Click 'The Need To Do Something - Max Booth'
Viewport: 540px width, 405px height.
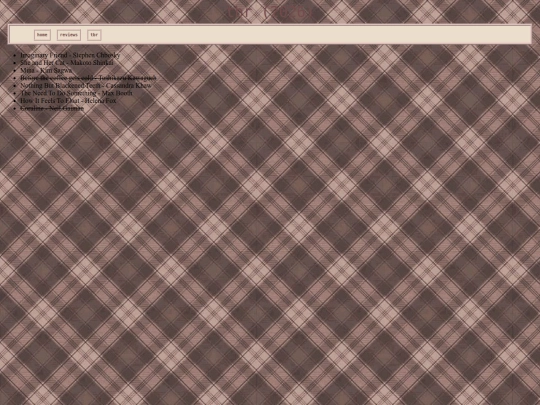tap(76, 93)
